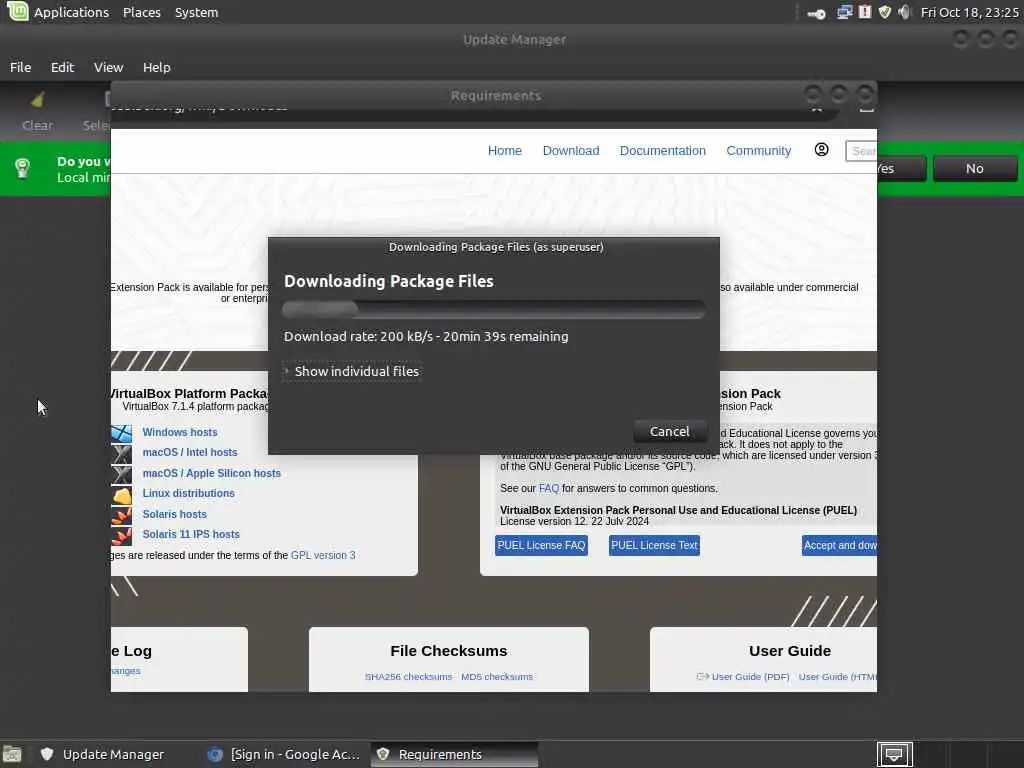Cancel the package download

point(669,432)
